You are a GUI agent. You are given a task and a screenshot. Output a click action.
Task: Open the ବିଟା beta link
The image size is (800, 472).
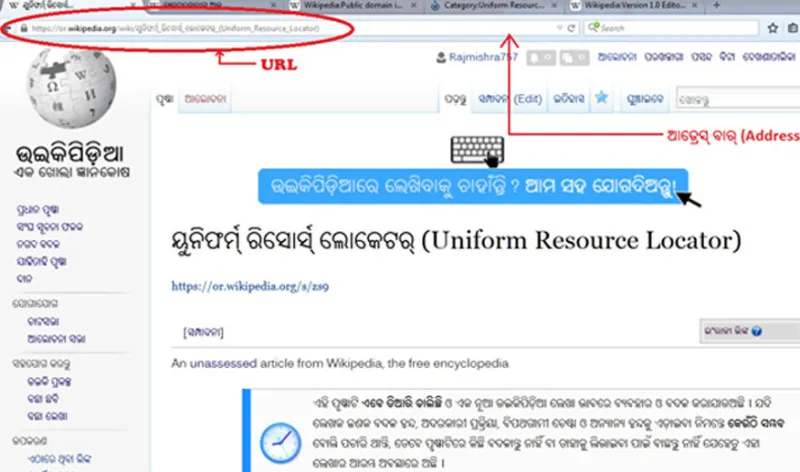pyautogui.click(x=727, y=57)
